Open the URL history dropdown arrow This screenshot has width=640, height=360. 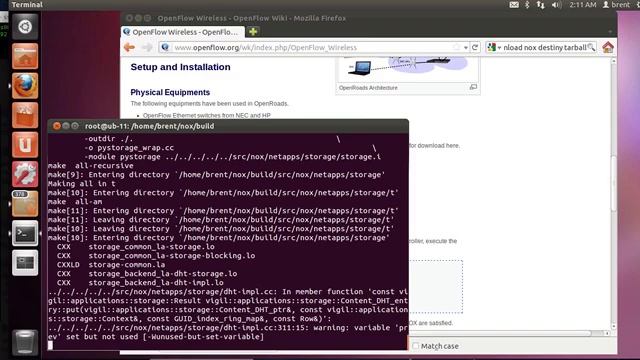(466, 48)
